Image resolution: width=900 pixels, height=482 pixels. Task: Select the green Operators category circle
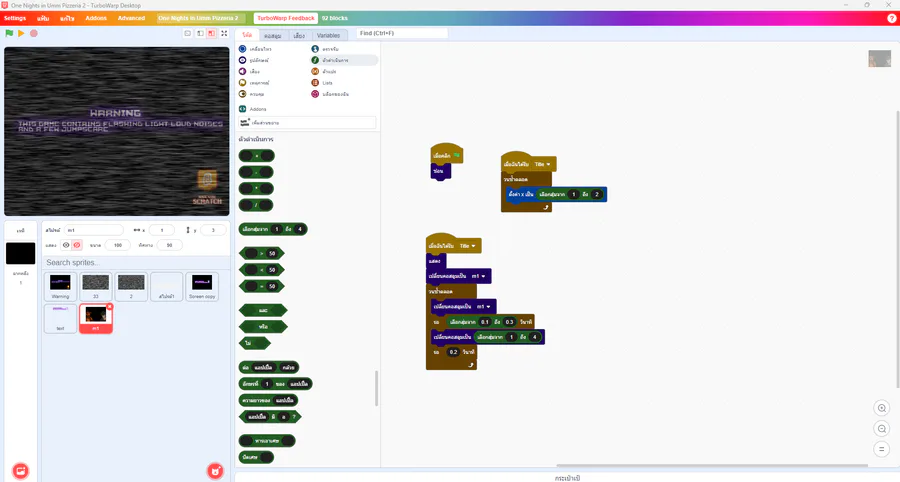(x=315, y=60)
